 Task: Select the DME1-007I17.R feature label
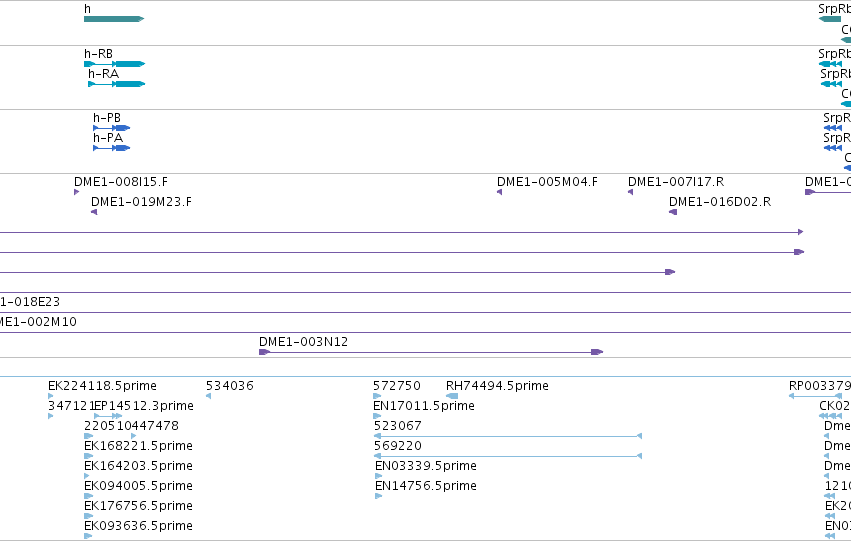(x=676, y=182)
